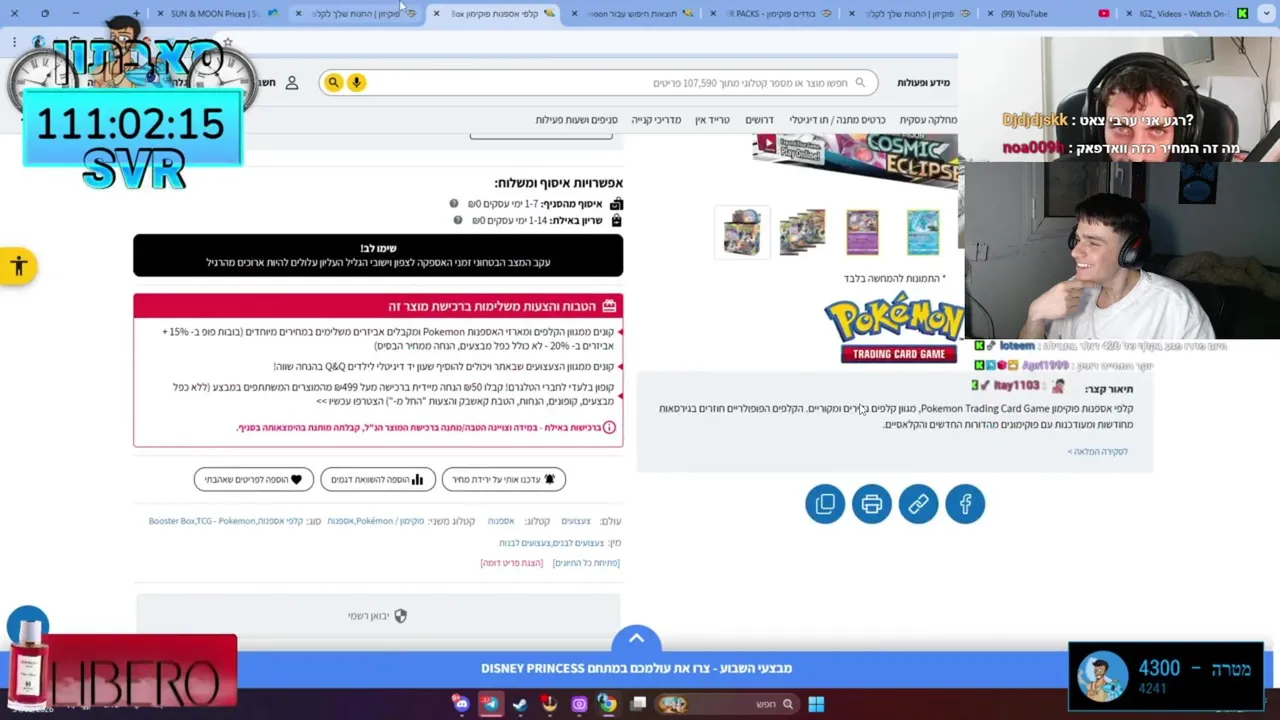The width and height of the screenshot is (1280, 720).
Task: Click info icon beside איסוף מהסניף
Action: 454,204
